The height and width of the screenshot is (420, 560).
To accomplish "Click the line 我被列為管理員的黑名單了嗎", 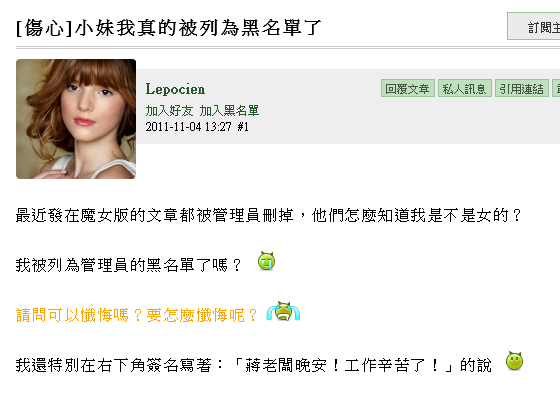I will 129,265.
